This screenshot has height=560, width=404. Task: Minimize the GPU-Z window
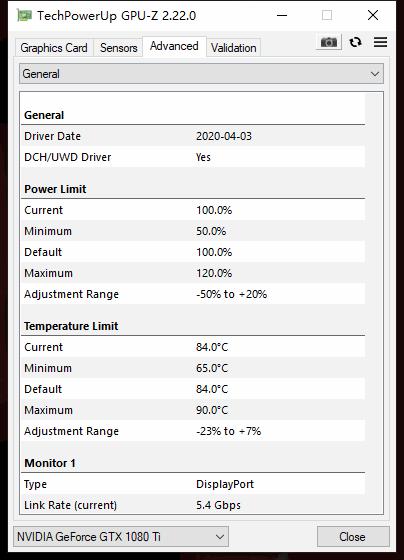point(282,15)
